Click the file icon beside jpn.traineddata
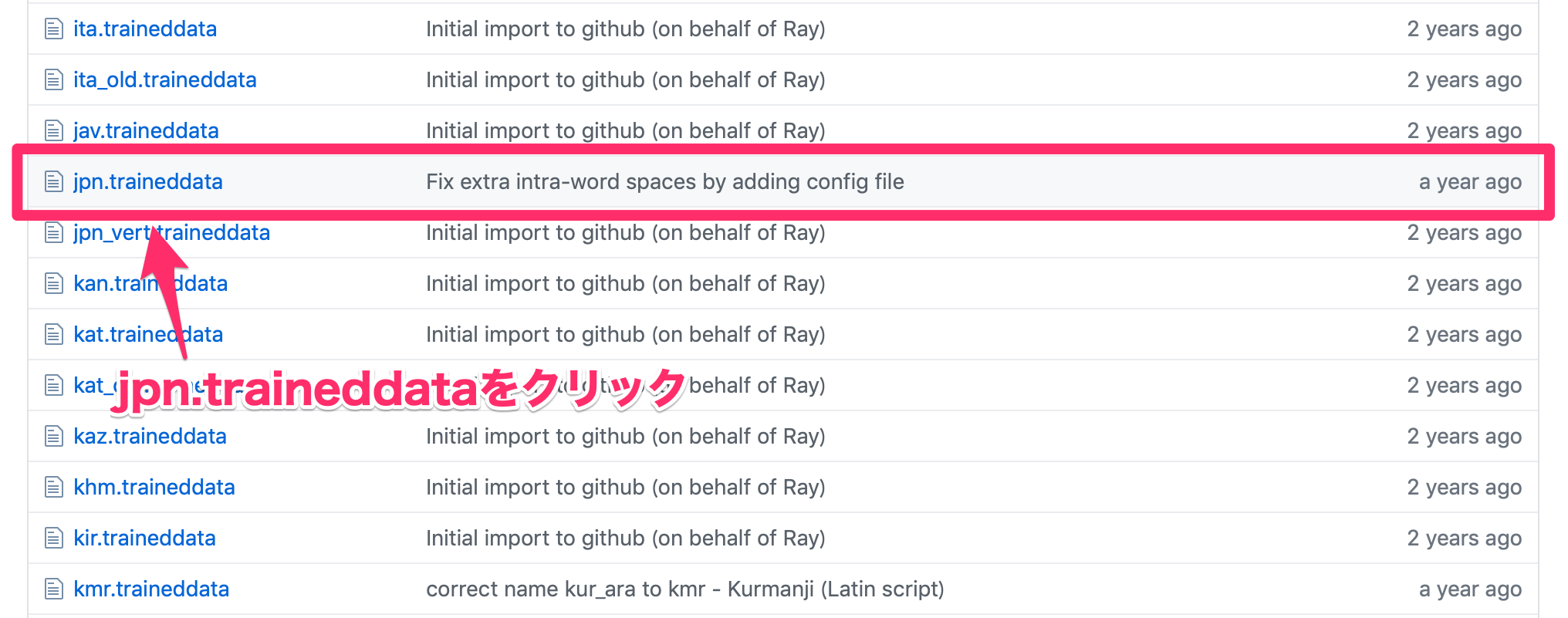The image size is (1568, 618). 53,182
